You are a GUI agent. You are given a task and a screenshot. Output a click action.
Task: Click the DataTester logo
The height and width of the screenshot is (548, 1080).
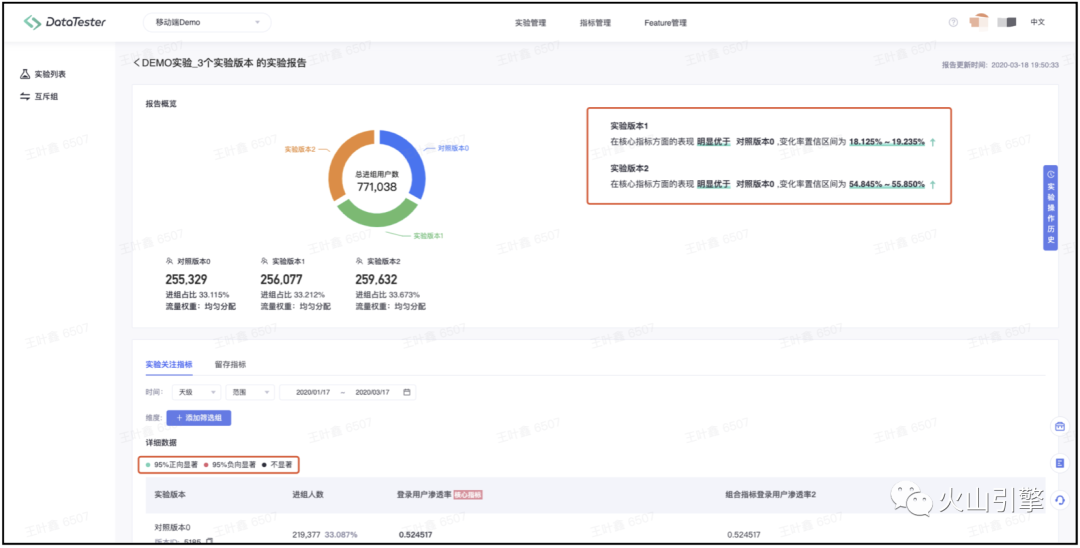coord(65,22)
